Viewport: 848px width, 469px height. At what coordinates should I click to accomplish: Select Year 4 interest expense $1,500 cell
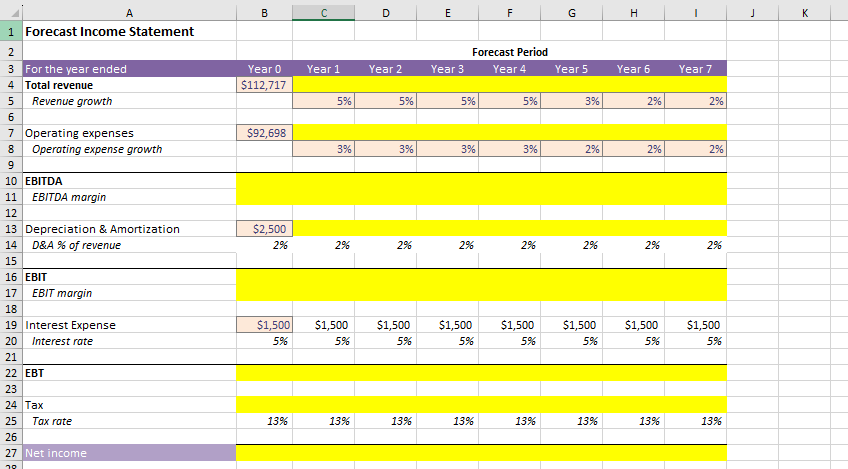(x=509, y=325)
